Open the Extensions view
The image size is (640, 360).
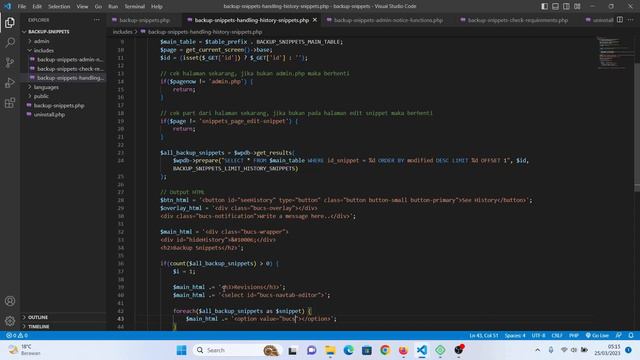[10, 102]
